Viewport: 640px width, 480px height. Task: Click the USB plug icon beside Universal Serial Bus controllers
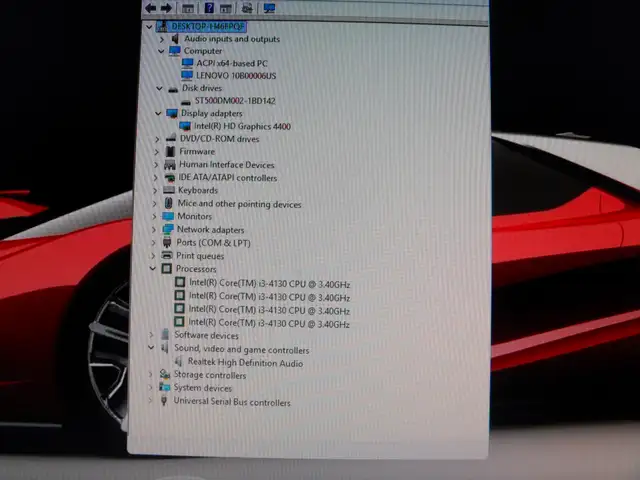pos(164,400)
